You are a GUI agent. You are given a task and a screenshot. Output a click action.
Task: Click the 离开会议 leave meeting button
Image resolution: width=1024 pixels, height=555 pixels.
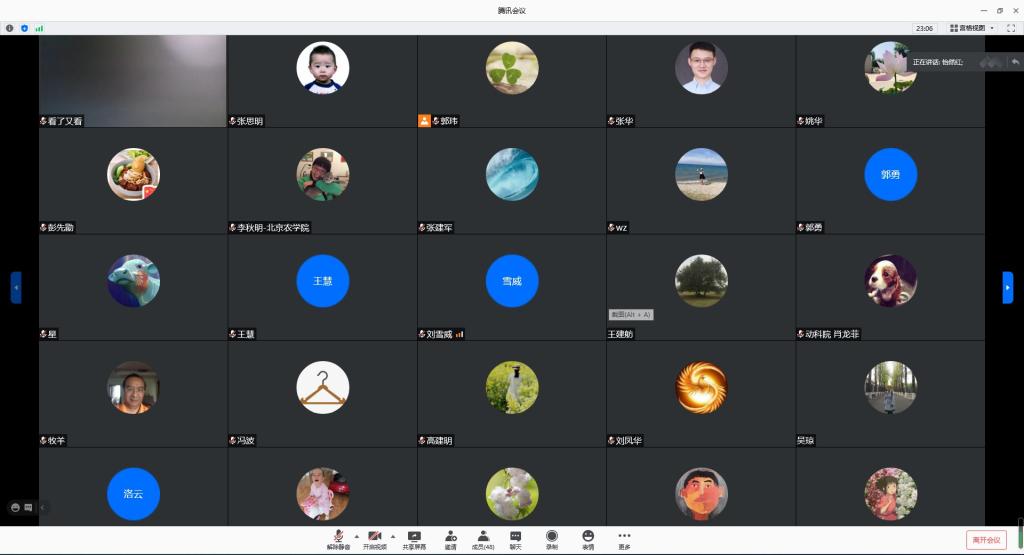986,539
